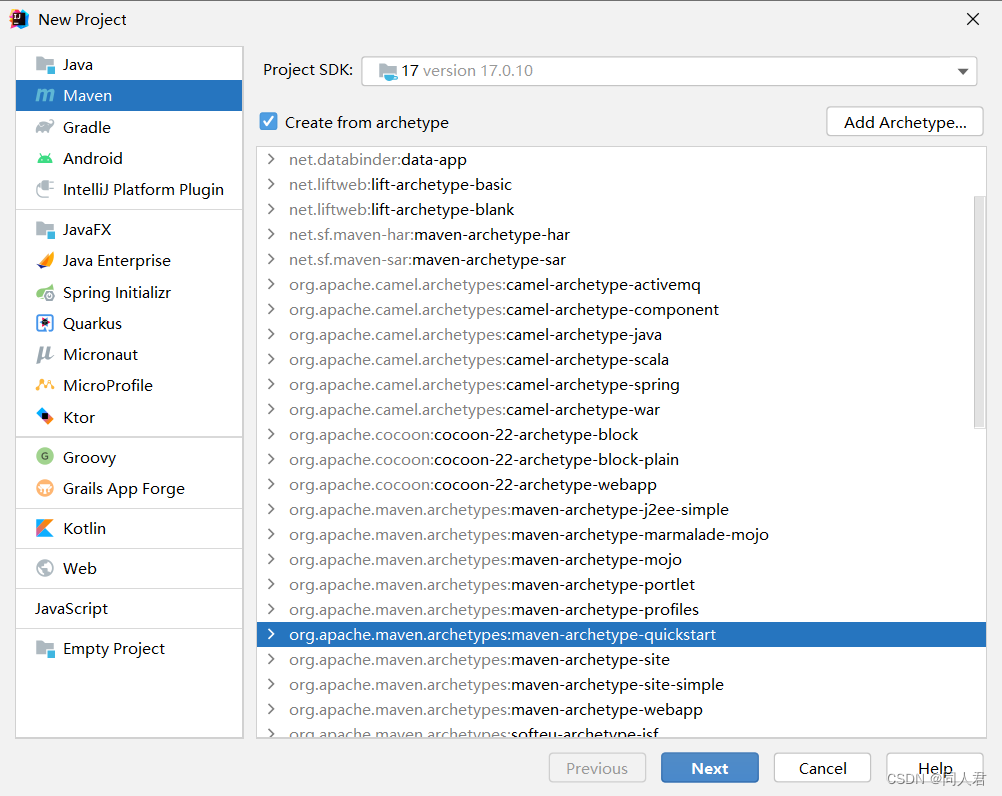This screenshot has height=796, width=1002.
Task: Expand cocoon-22-archetype-webapp node
Action: 271,484
